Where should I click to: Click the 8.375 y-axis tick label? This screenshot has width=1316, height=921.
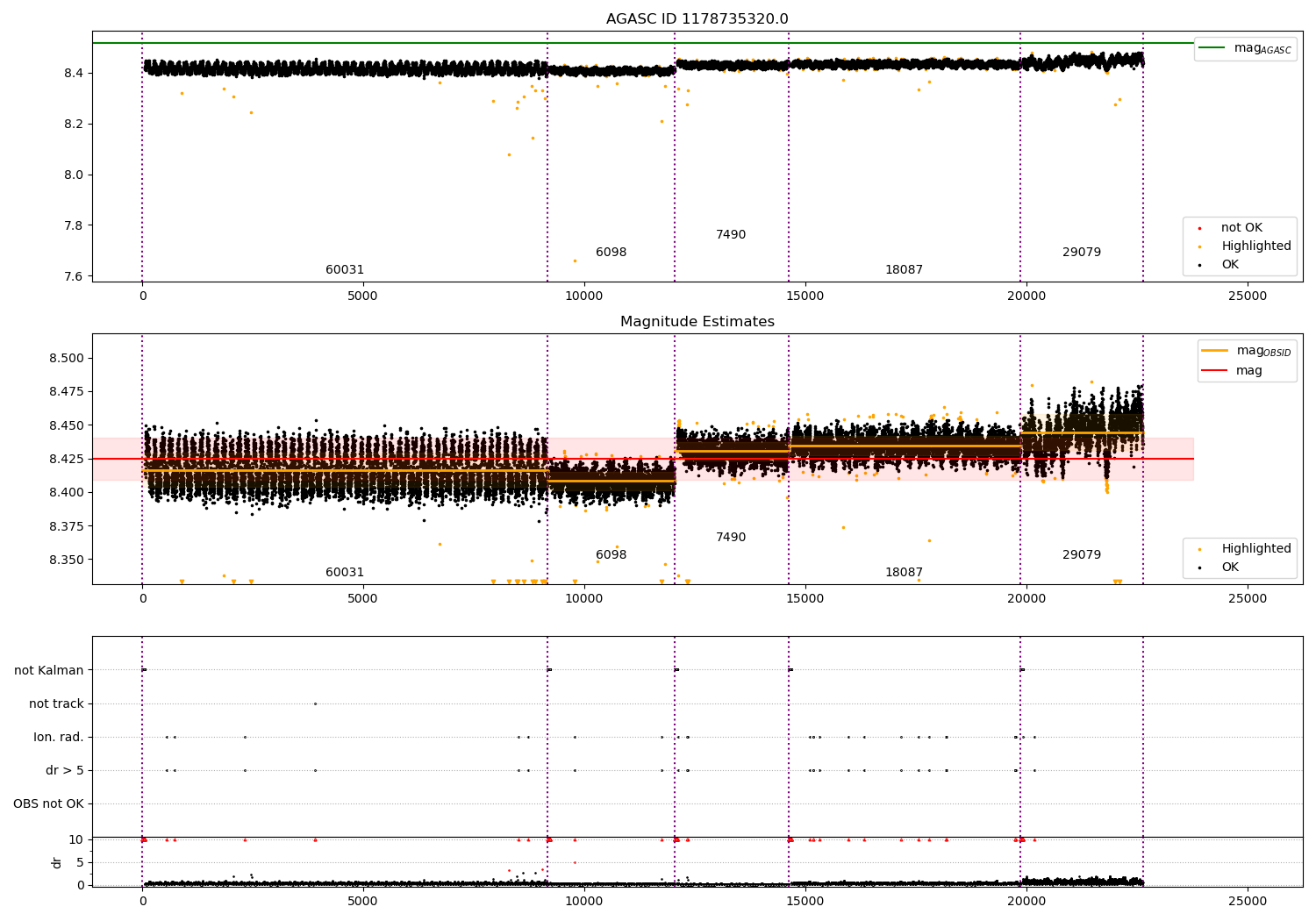pos(67,526)
